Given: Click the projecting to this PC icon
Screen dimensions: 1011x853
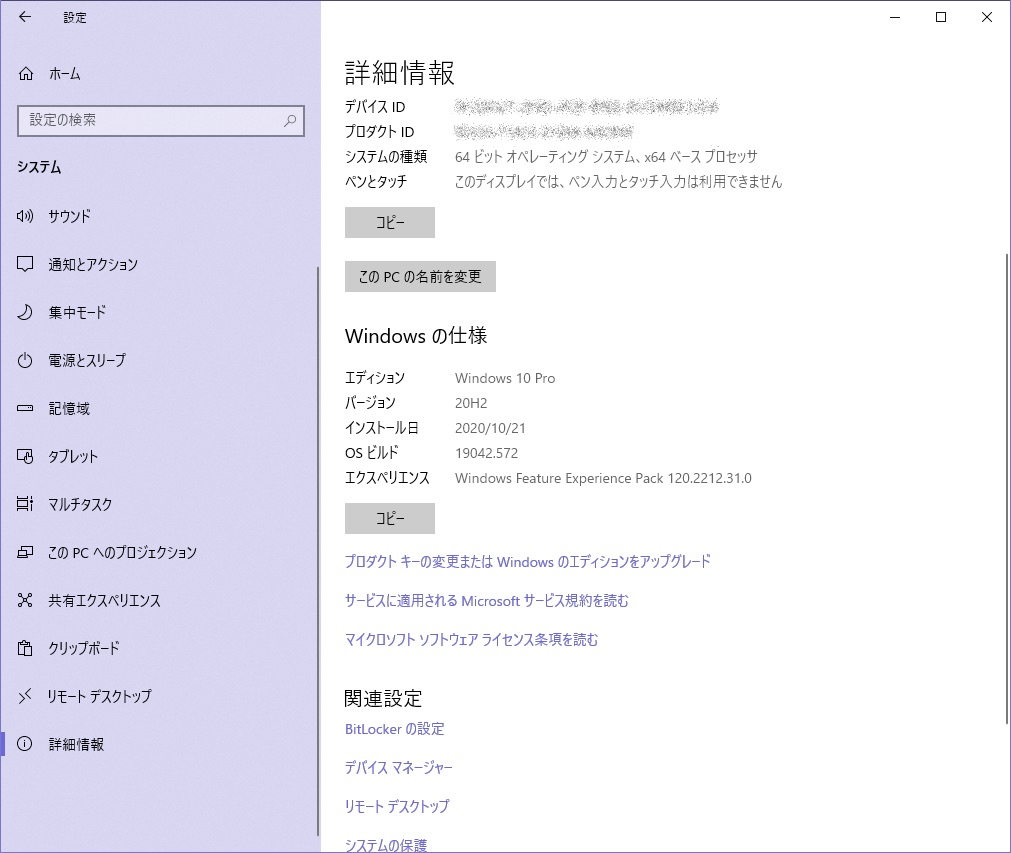Looking at the screenshot, I should 25,552.
